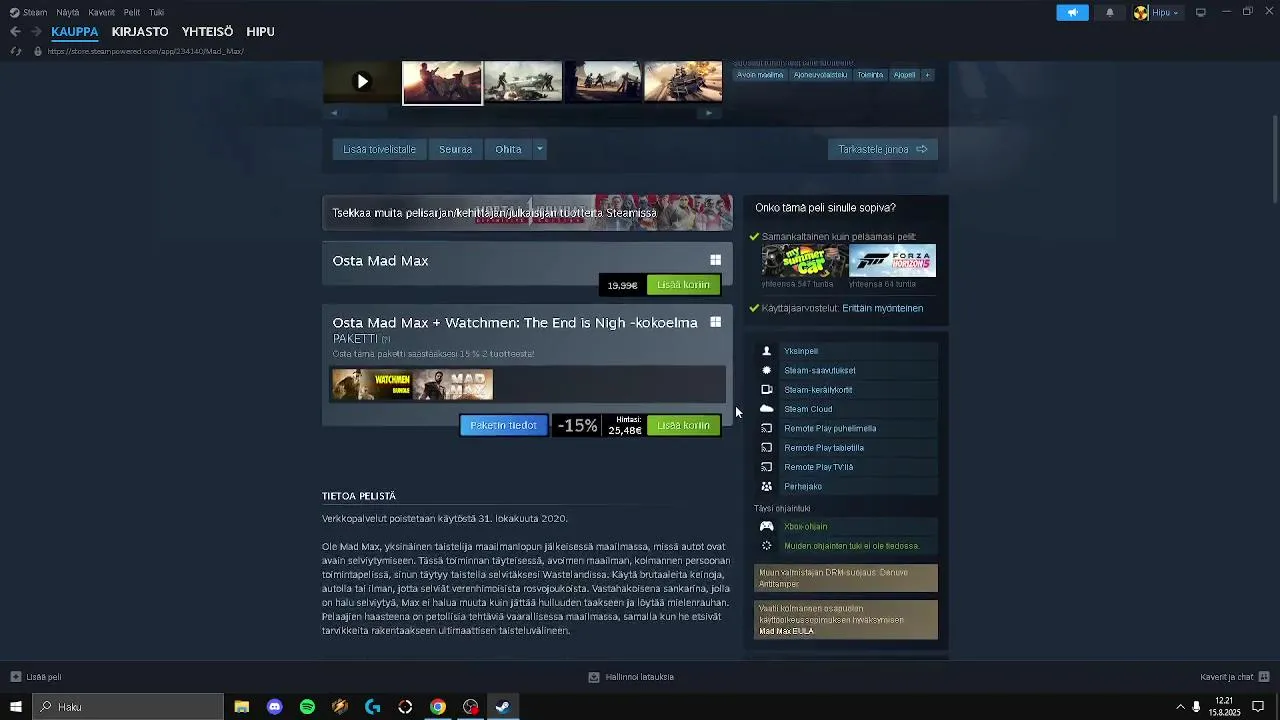Open the Ajopeli tag
Screen dimensions: 1280x720
(x=904, y=75)
